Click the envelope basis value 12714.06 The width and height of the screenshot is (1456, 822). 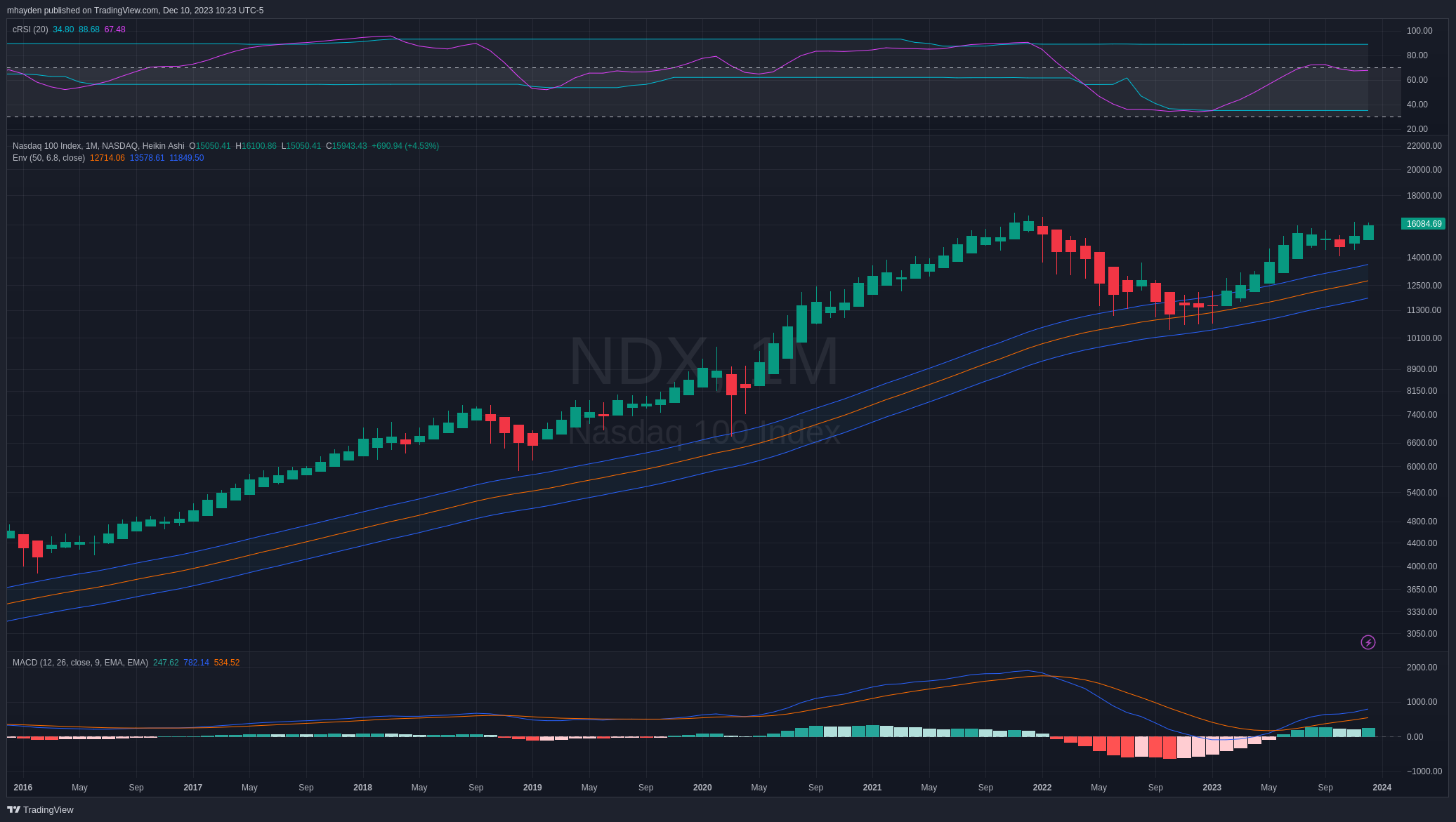107,158
